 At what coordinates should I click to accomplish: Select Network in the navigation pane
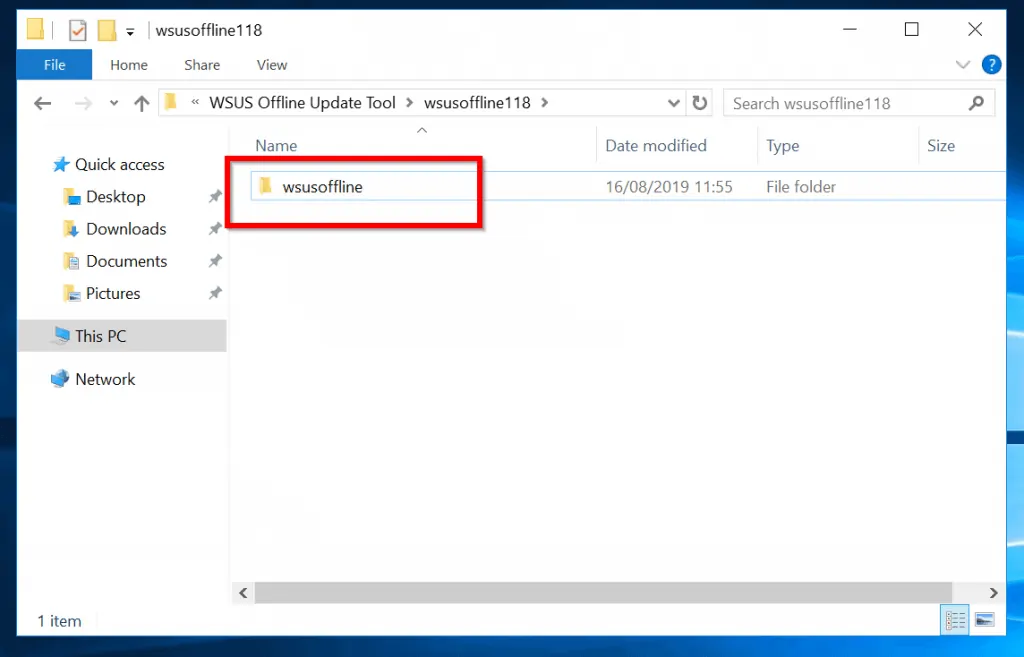[x=103, y=379]
